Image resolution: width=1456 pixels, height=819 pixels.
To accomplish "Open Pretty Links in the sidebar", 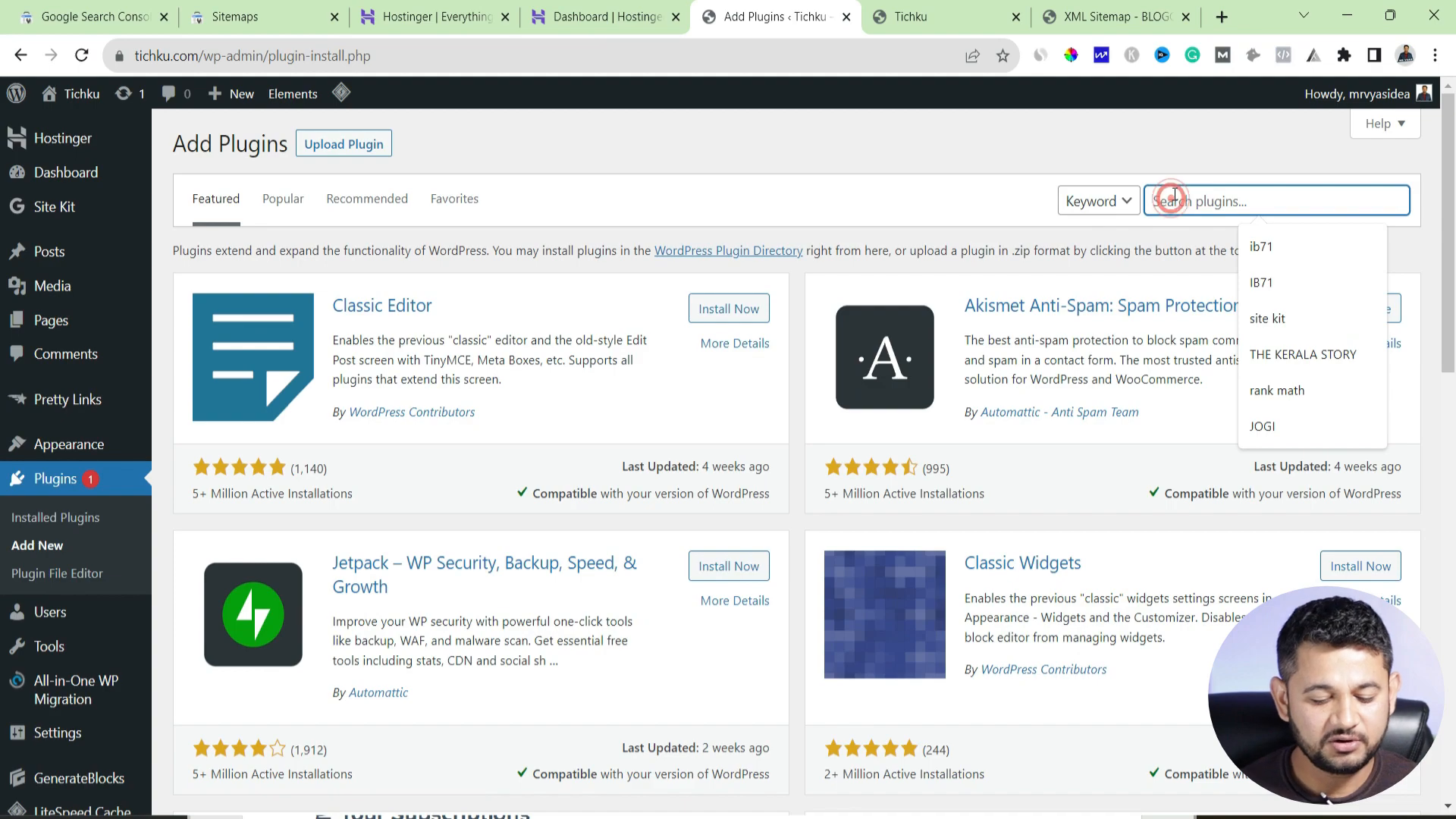I will point(76,400).
